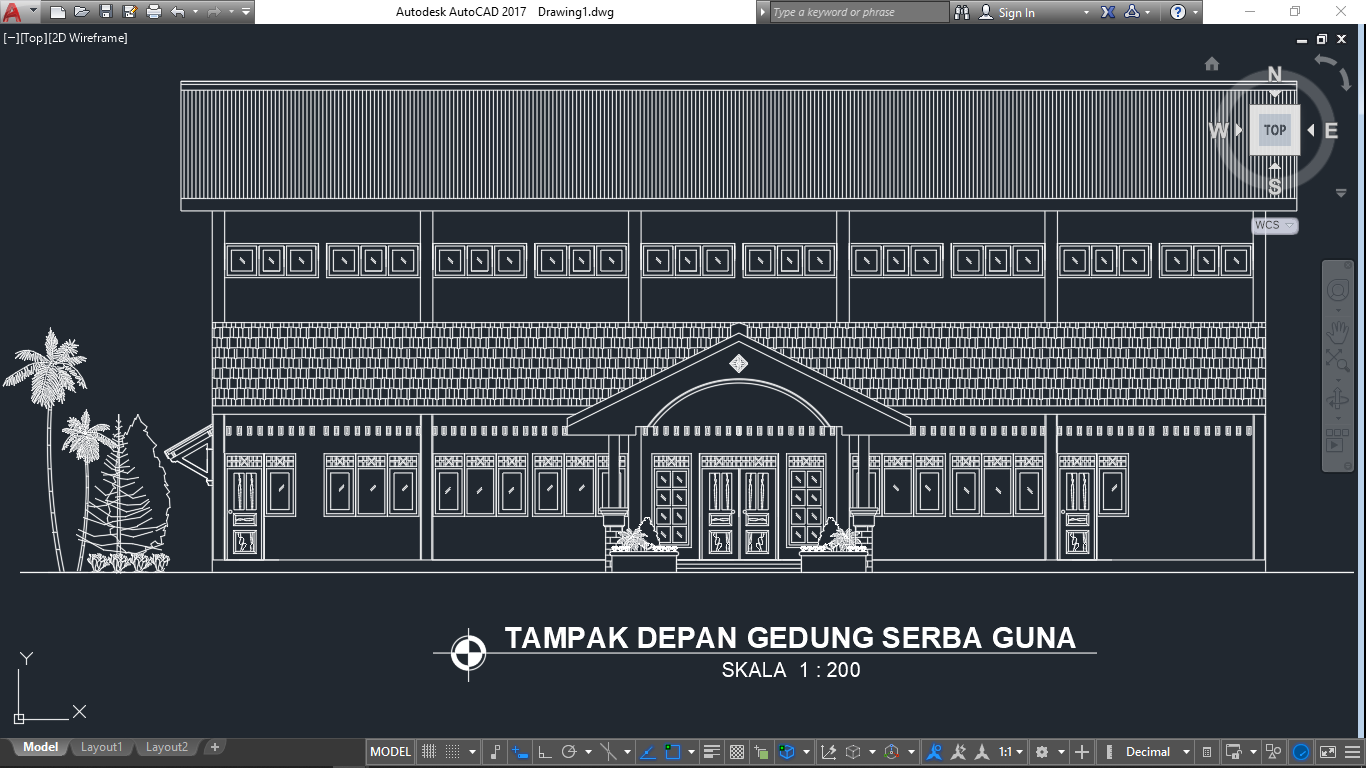Expand the WCS coordinate system dropdown
1366x770 pixels.
click(x=1288, y=225)
